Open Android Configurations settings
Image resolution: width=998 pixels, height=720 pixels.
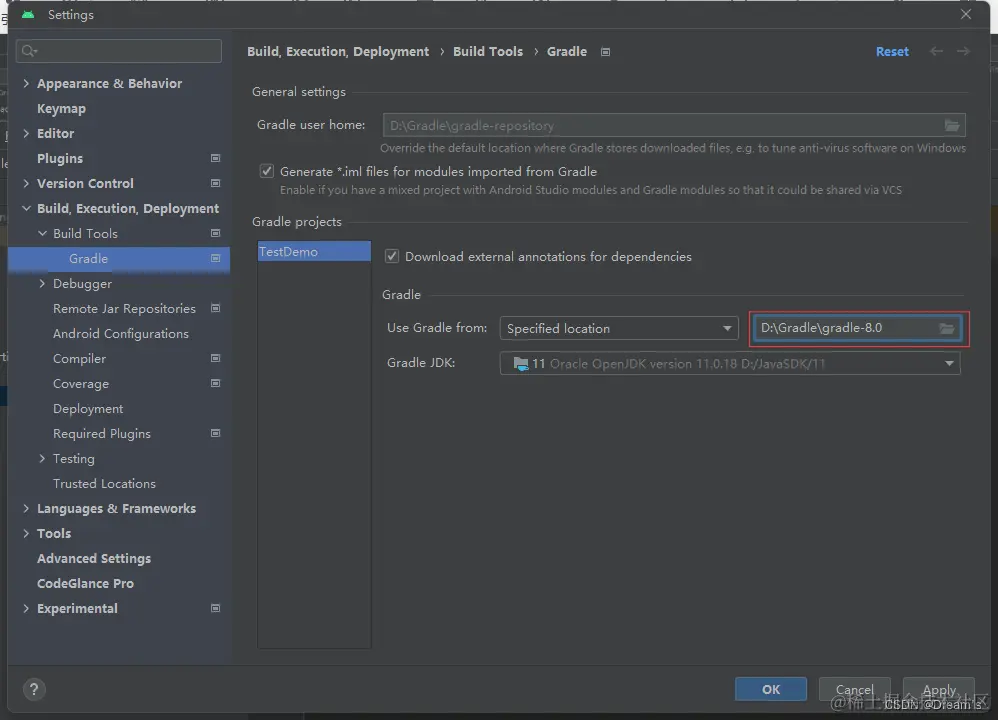click(x=121, y=334)
